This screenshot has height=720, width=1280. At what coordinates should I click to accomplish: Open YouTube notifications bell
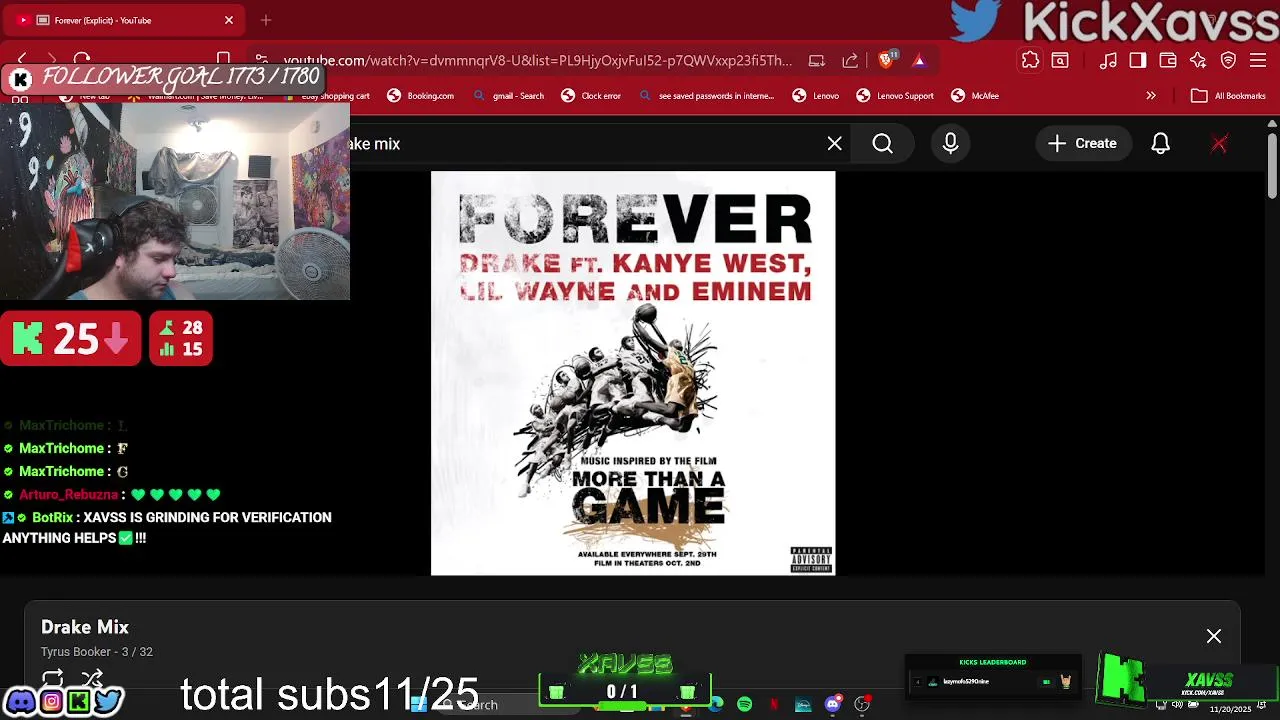coord(1160,144)
